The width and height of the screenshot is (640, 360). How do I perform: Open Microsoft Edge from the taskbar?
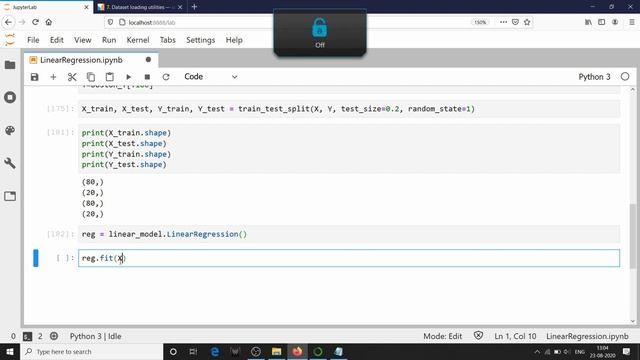click(x=215, y=351)
